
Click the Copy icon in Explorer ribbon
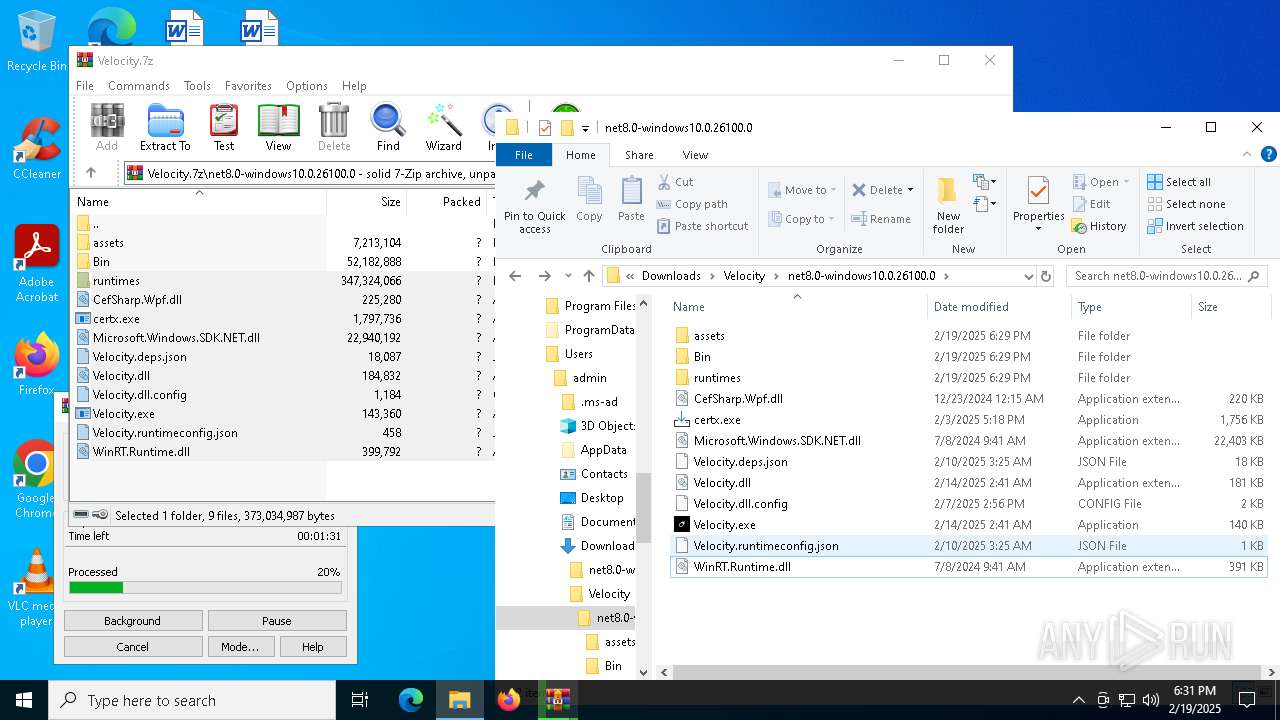pyautogui.click(x=589, y=200)
